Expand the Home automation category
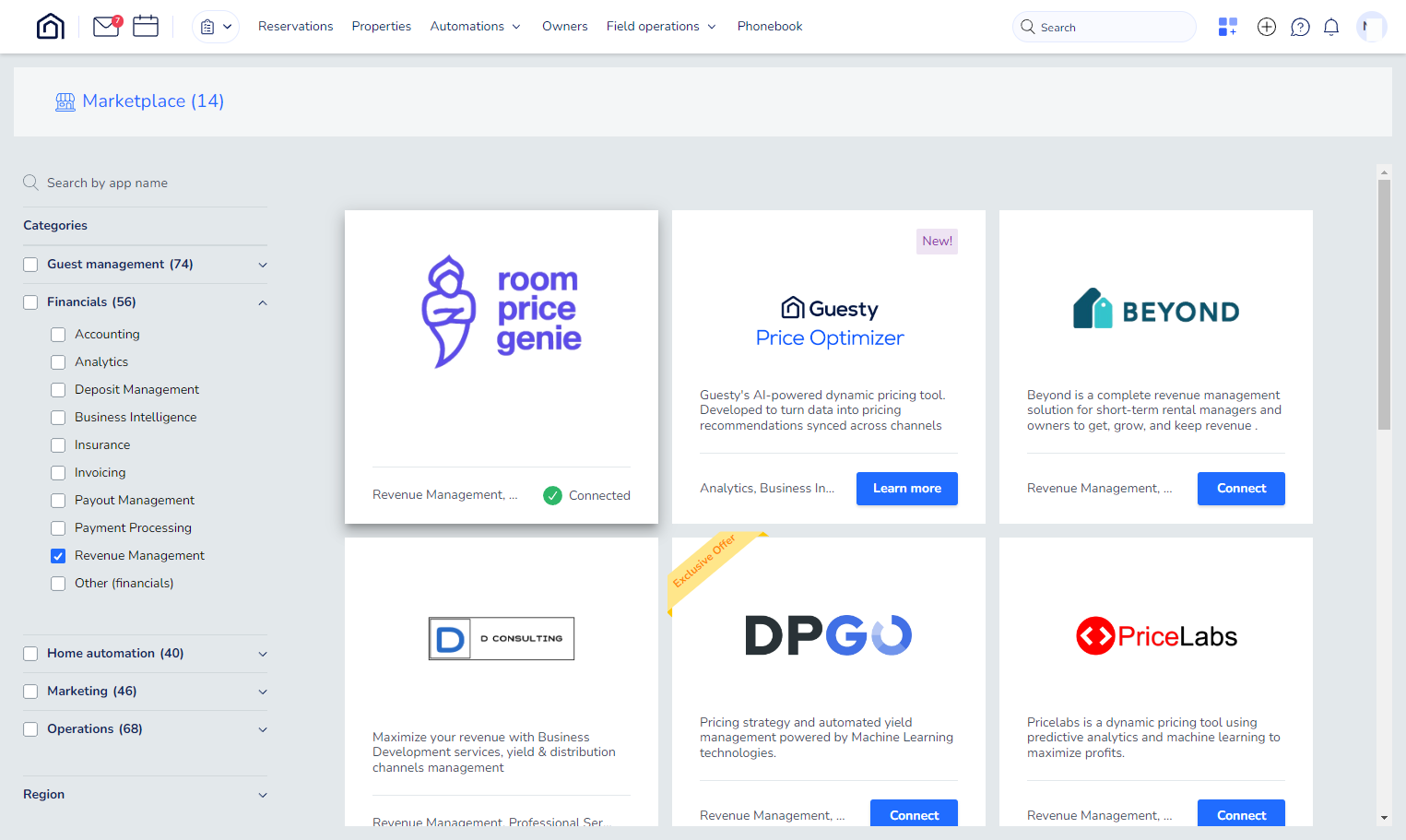Screen dimensions: 1406x840 click(263, 655)
